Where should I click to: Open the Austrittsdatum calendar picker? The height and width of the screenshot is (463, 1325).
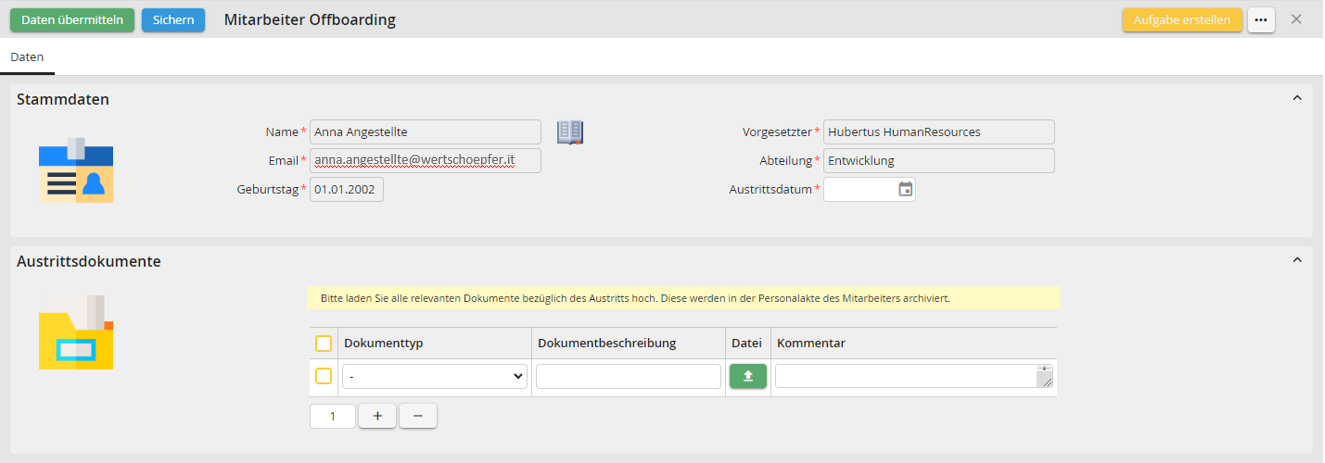[x=905, y=189]
